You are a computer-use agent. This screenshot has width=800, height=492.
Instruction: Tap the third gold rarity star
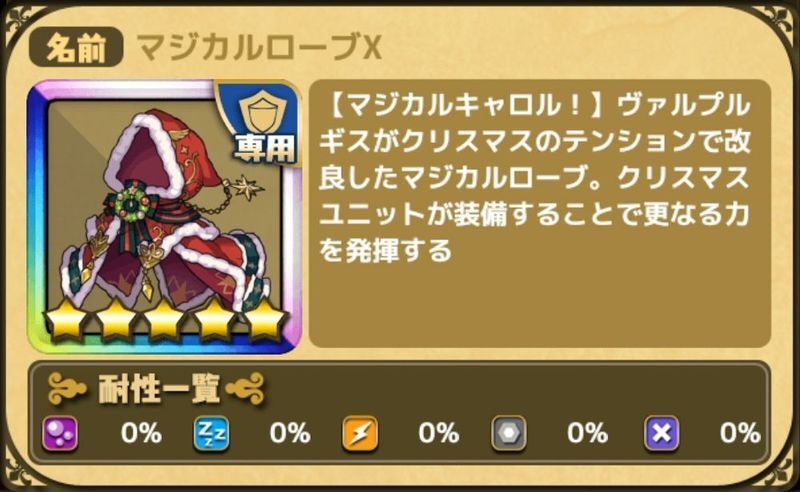165,321
